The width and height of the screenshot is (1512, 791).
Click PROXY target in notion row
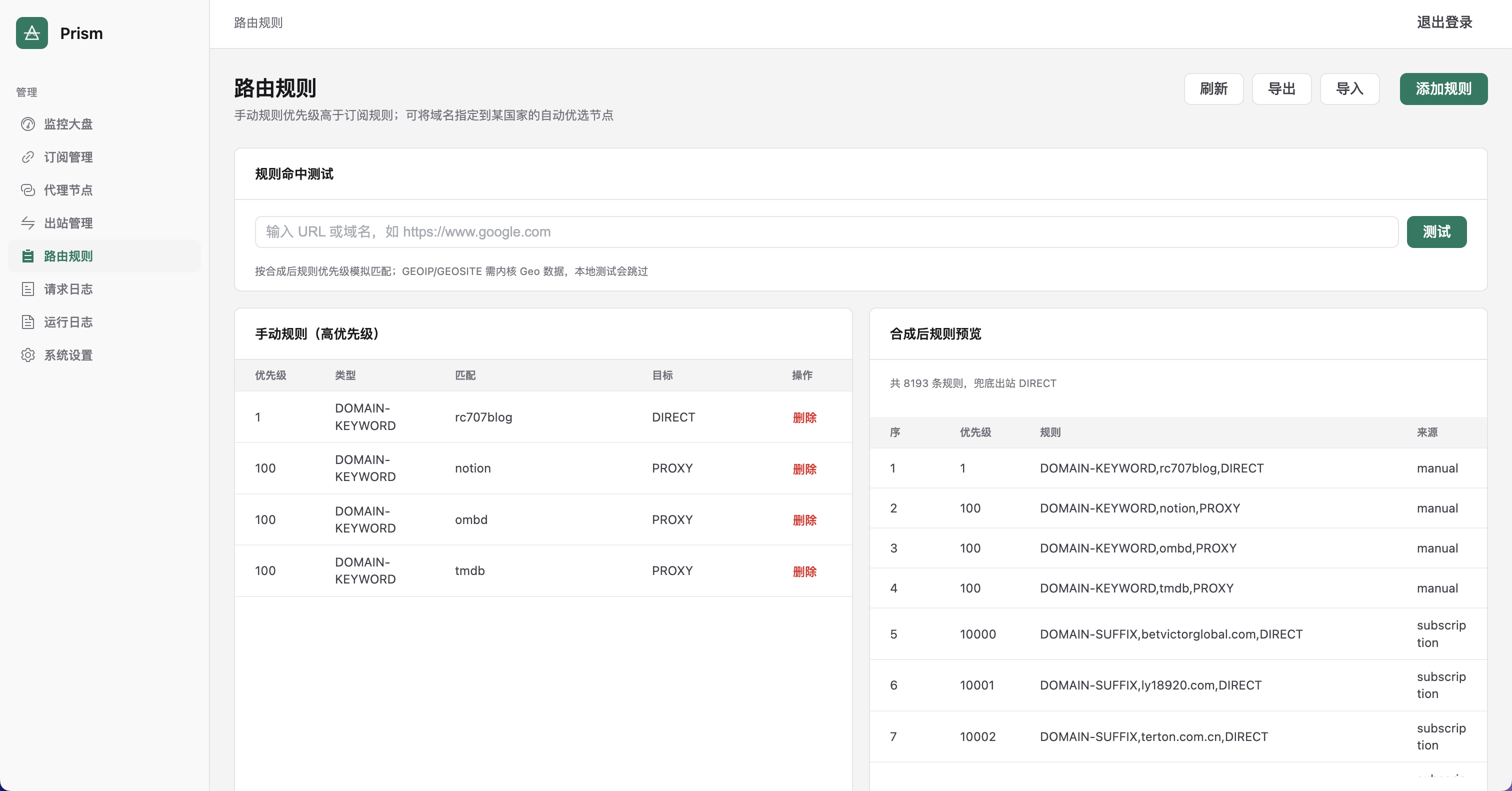tap(672, 468)
